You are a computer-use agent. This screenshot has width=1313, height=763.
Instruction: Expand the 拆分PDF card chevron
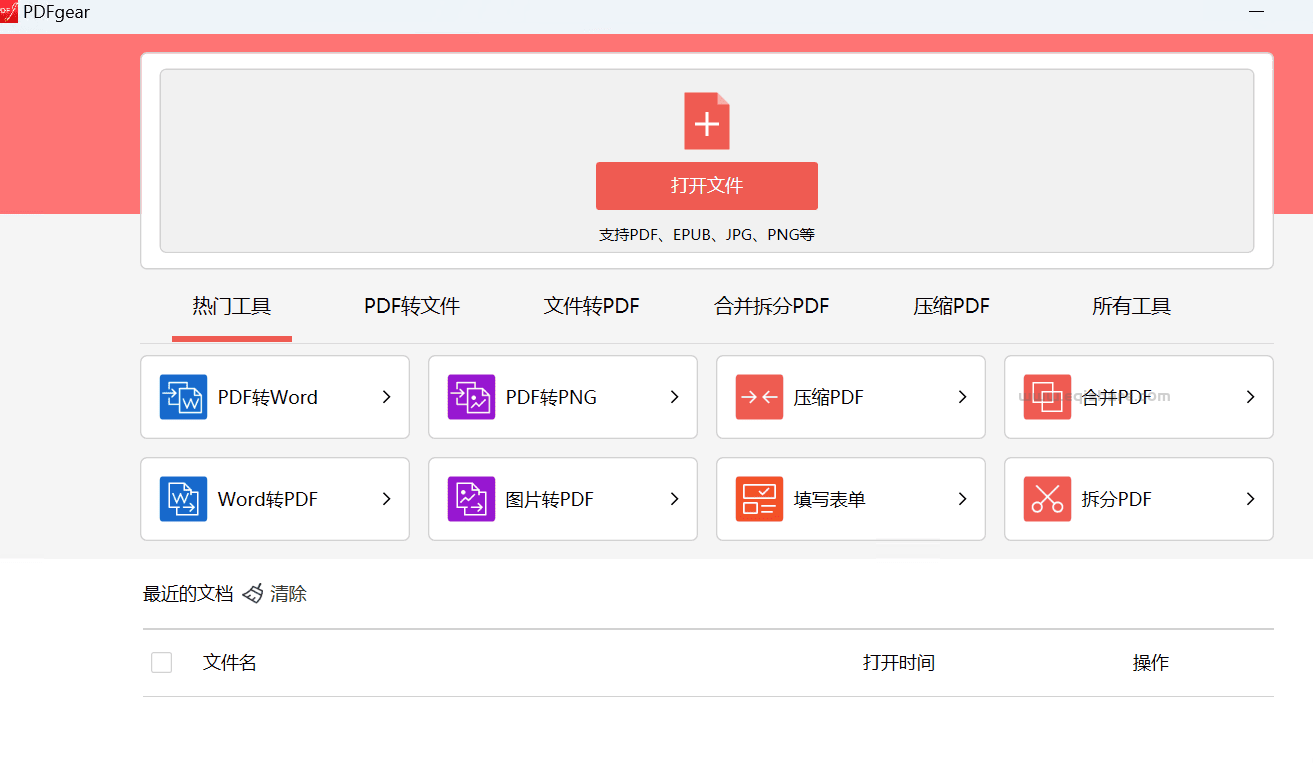(1250, 499)
